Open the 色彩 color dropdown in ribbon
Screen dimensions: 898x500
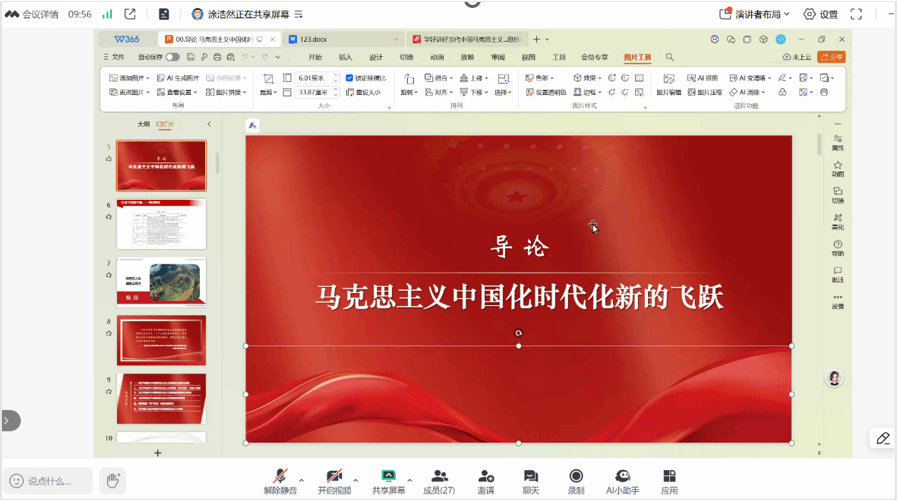coord(543,77)
